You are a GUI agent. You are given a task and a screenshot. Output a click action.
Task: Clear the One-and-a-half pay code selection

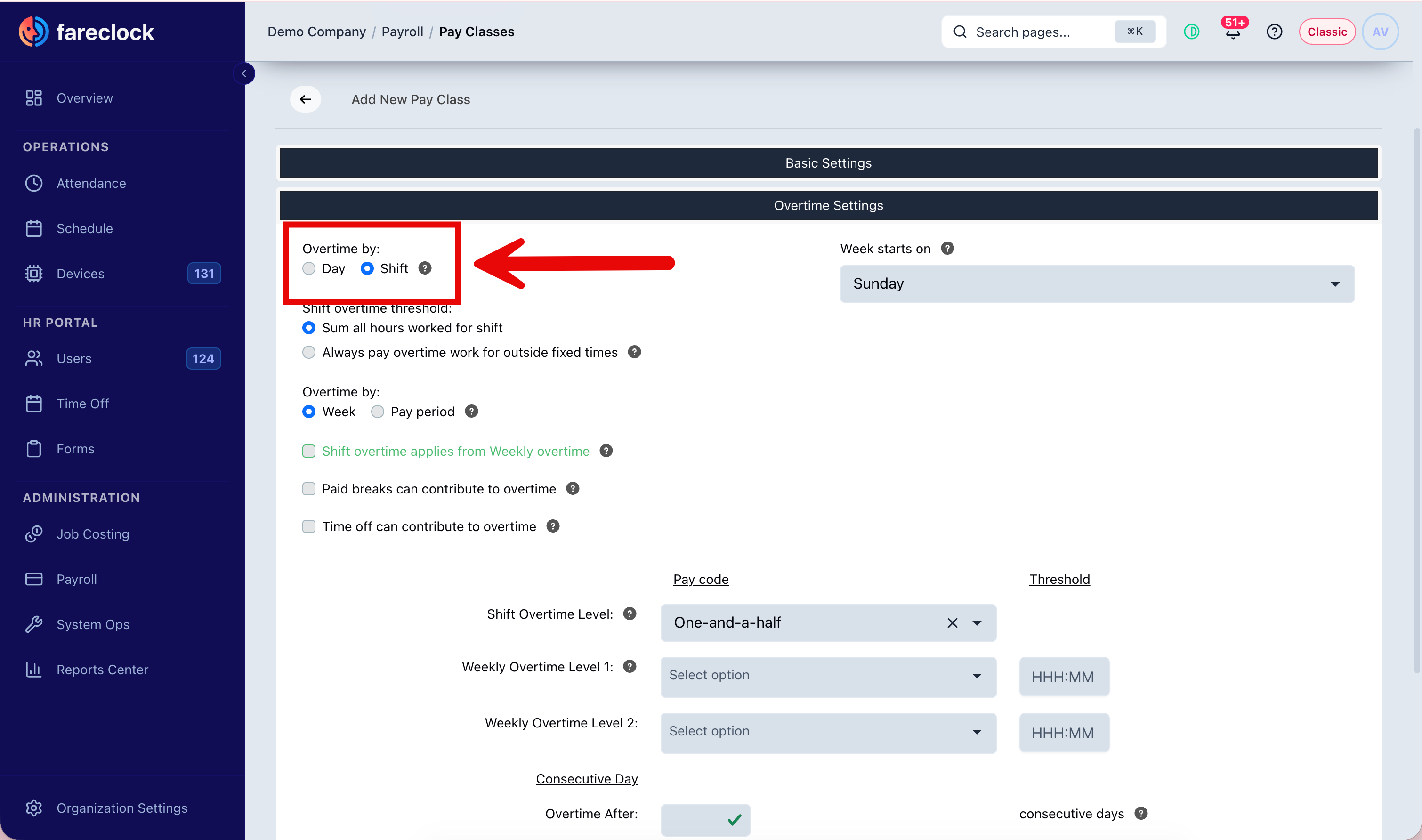953,623
